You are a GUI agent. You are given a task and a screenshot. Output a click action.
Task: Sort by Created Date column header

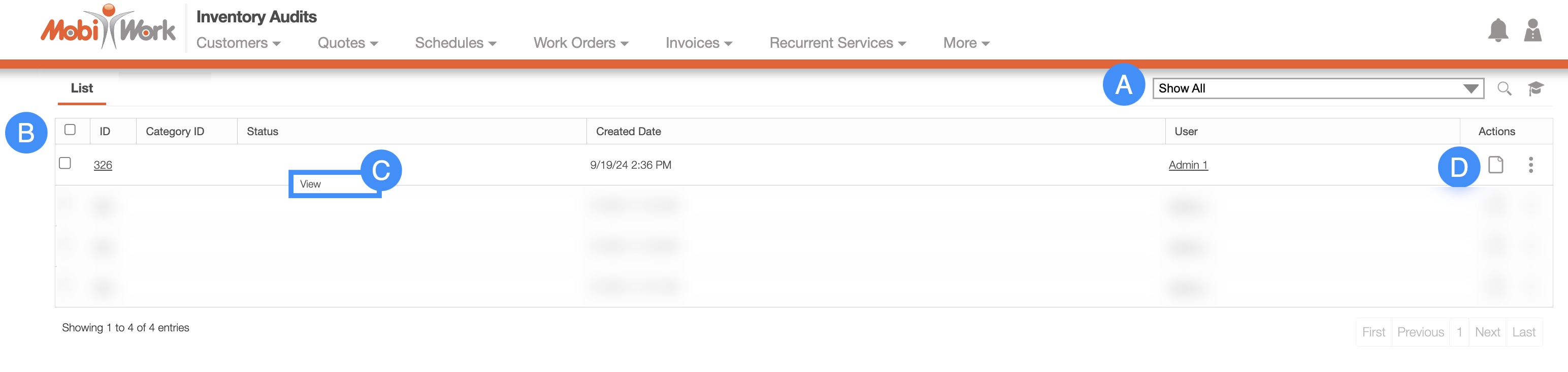point(628,132)
